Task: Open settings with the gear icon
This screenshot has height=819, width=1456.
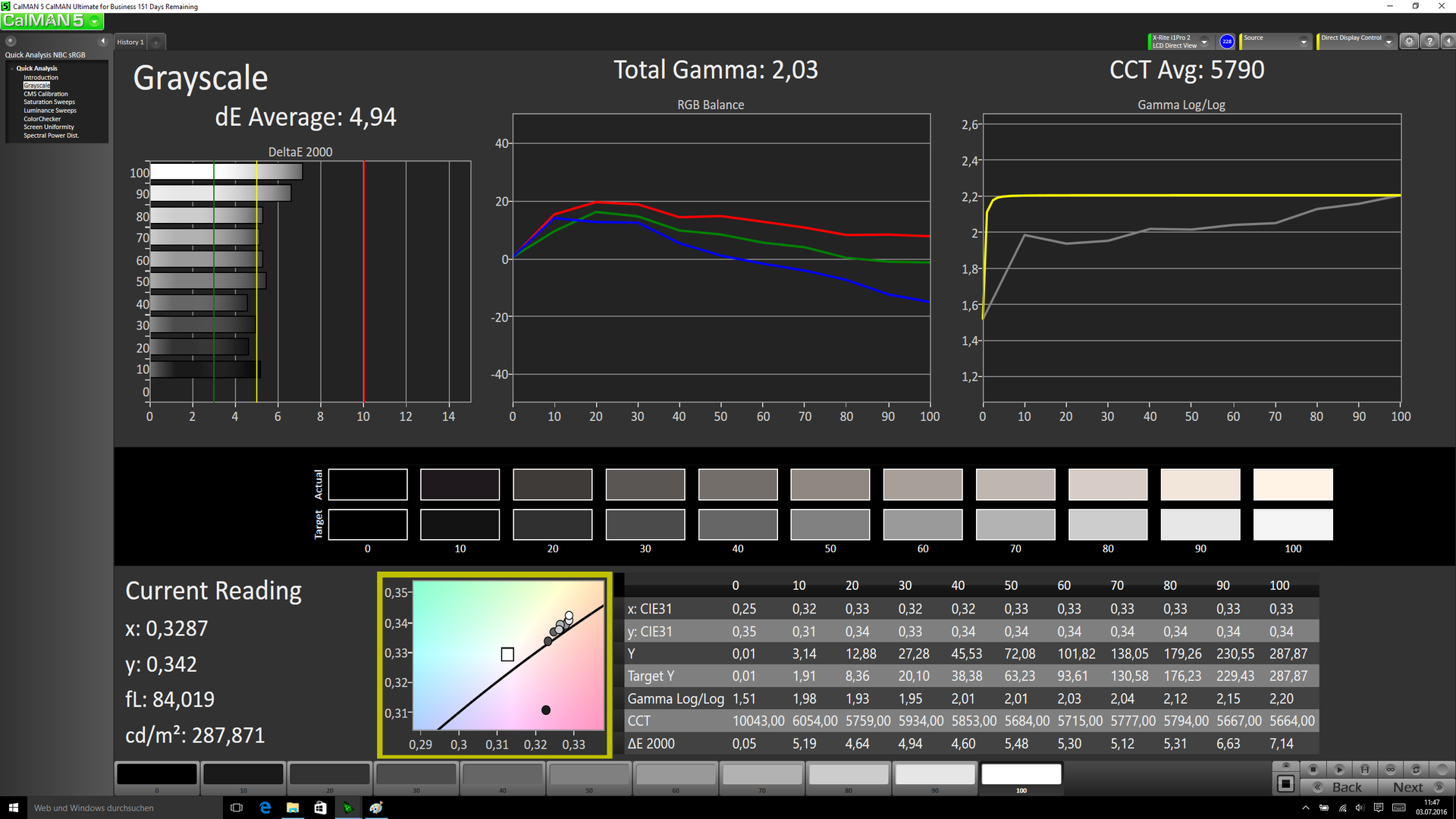Action: click(1409, 42)
